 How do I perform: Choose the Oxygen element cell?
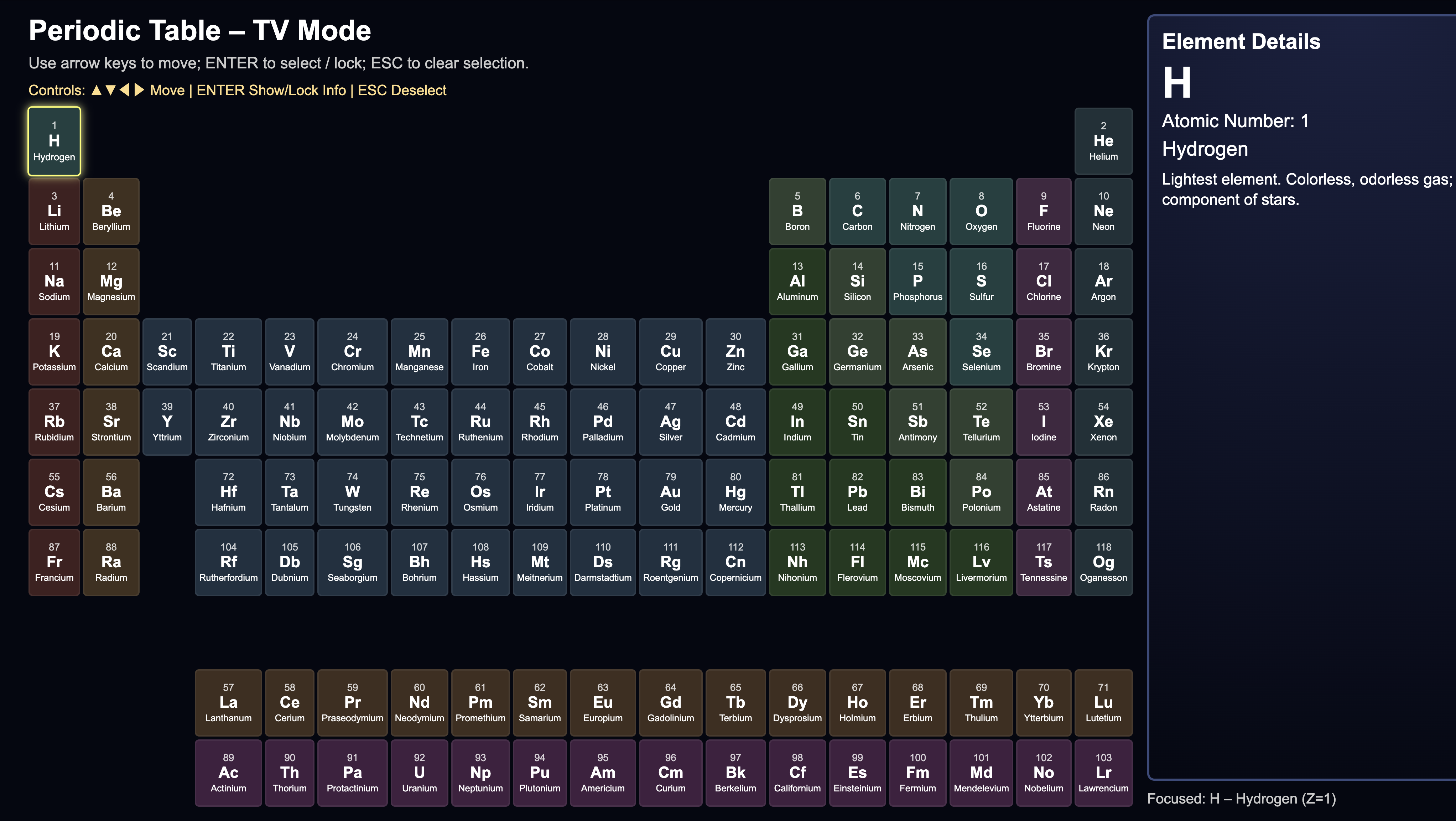click(x=981, y=211)
